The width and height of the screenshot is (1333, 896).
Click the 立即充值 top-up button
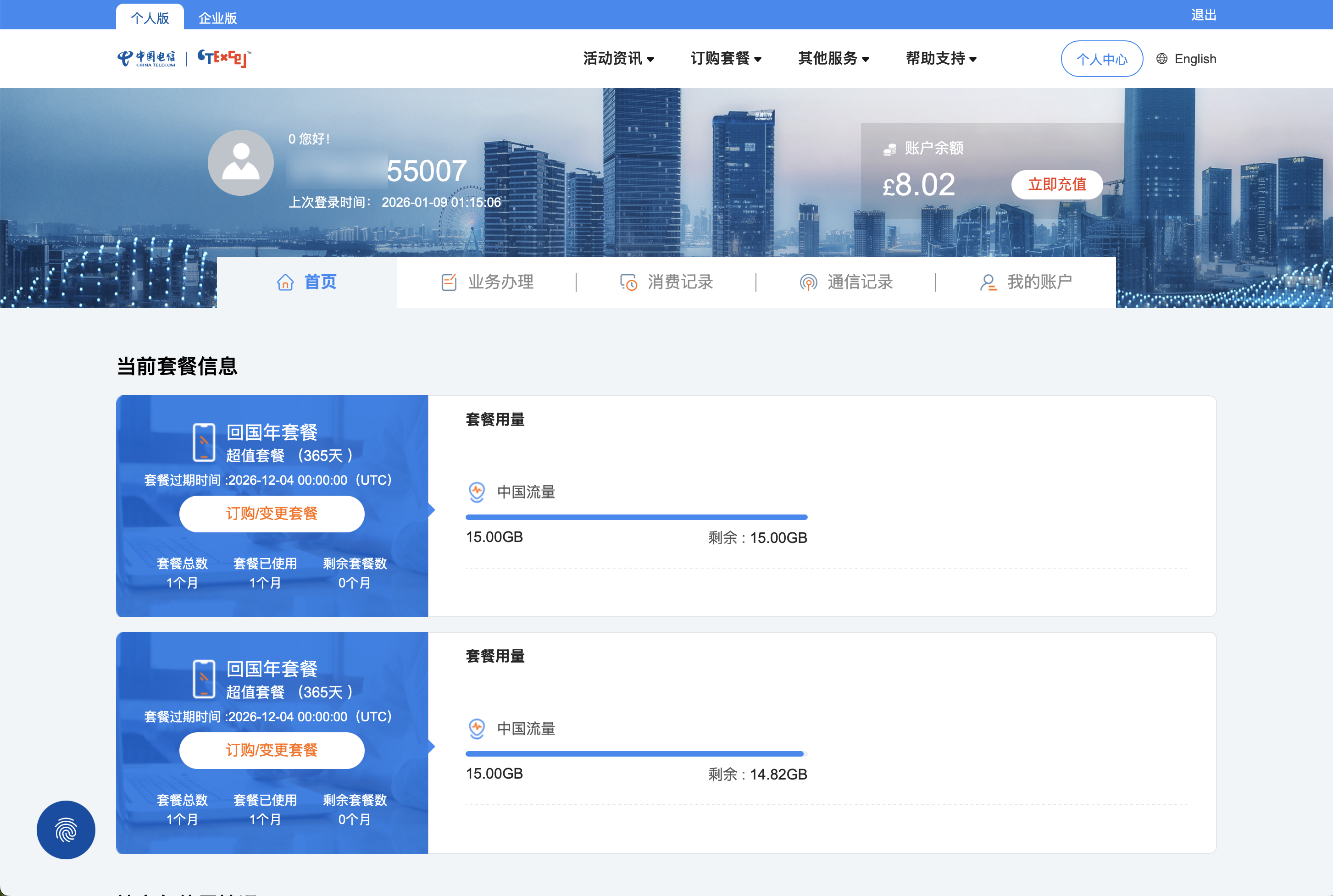pyautogui.click(x=1056, y=185)
